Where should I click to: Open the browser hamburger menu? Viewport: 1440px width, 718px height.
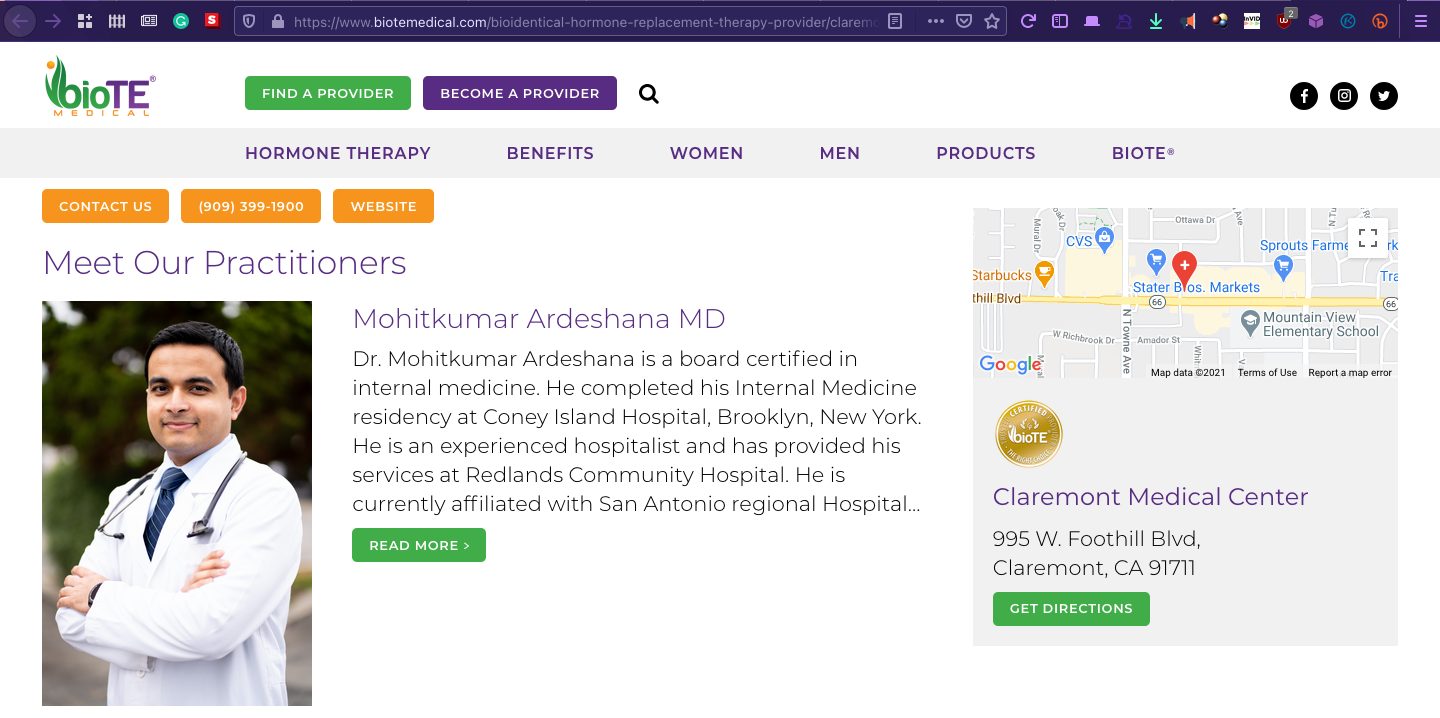(x=1420, y=21)
